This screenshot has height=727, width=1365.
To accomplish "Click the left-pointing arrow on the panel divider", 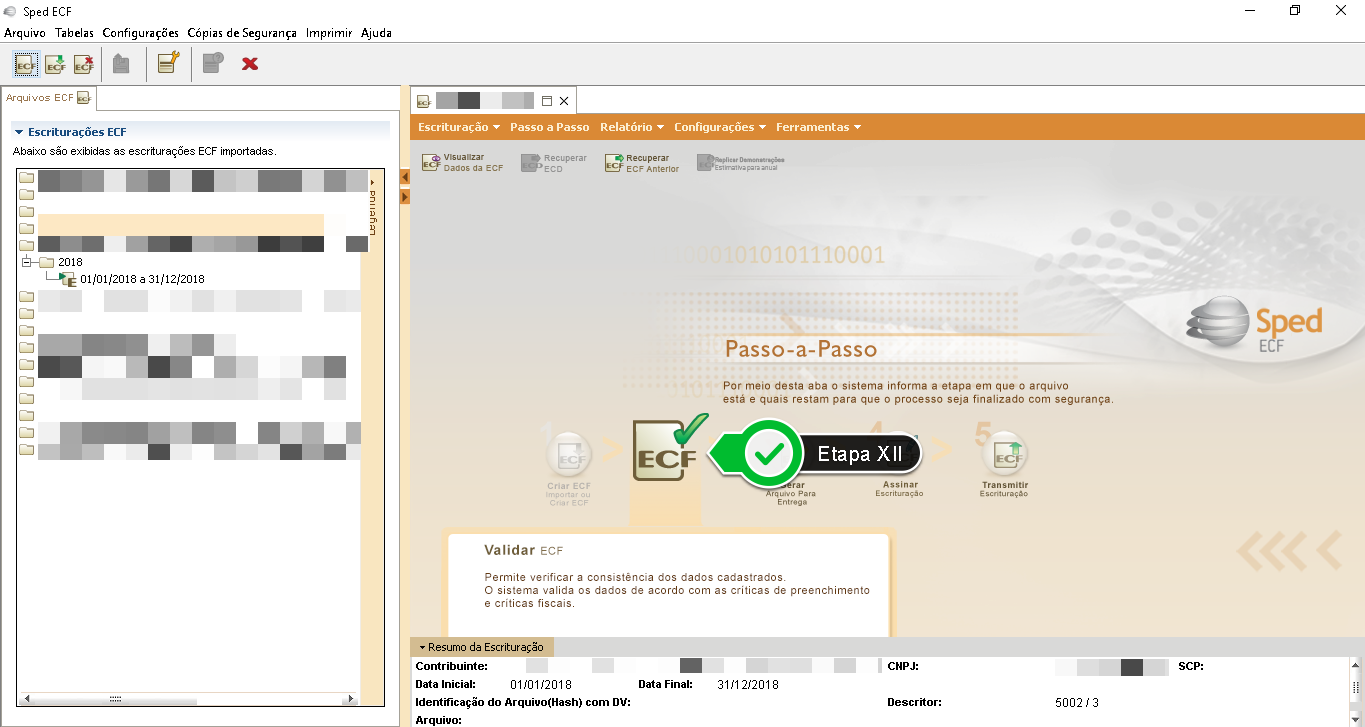I will click(405, 177).
